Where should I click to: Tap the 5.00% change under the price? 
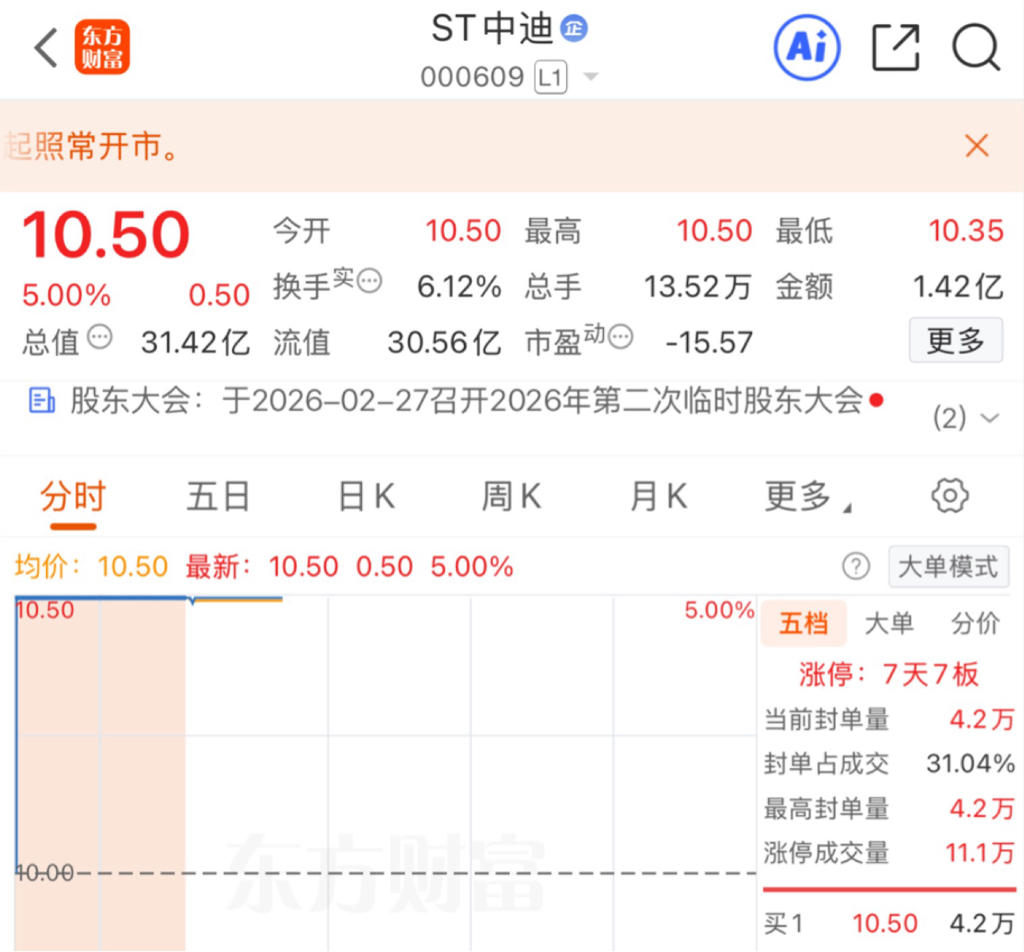pos(66,295)
